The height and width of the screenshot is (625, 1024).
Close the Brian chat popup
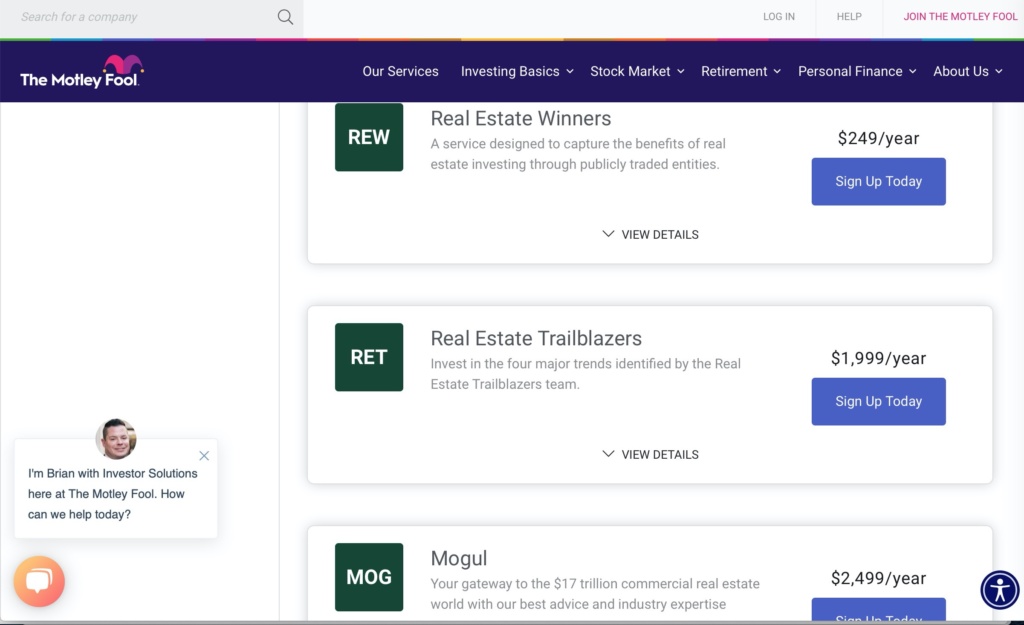click(204, 456)
